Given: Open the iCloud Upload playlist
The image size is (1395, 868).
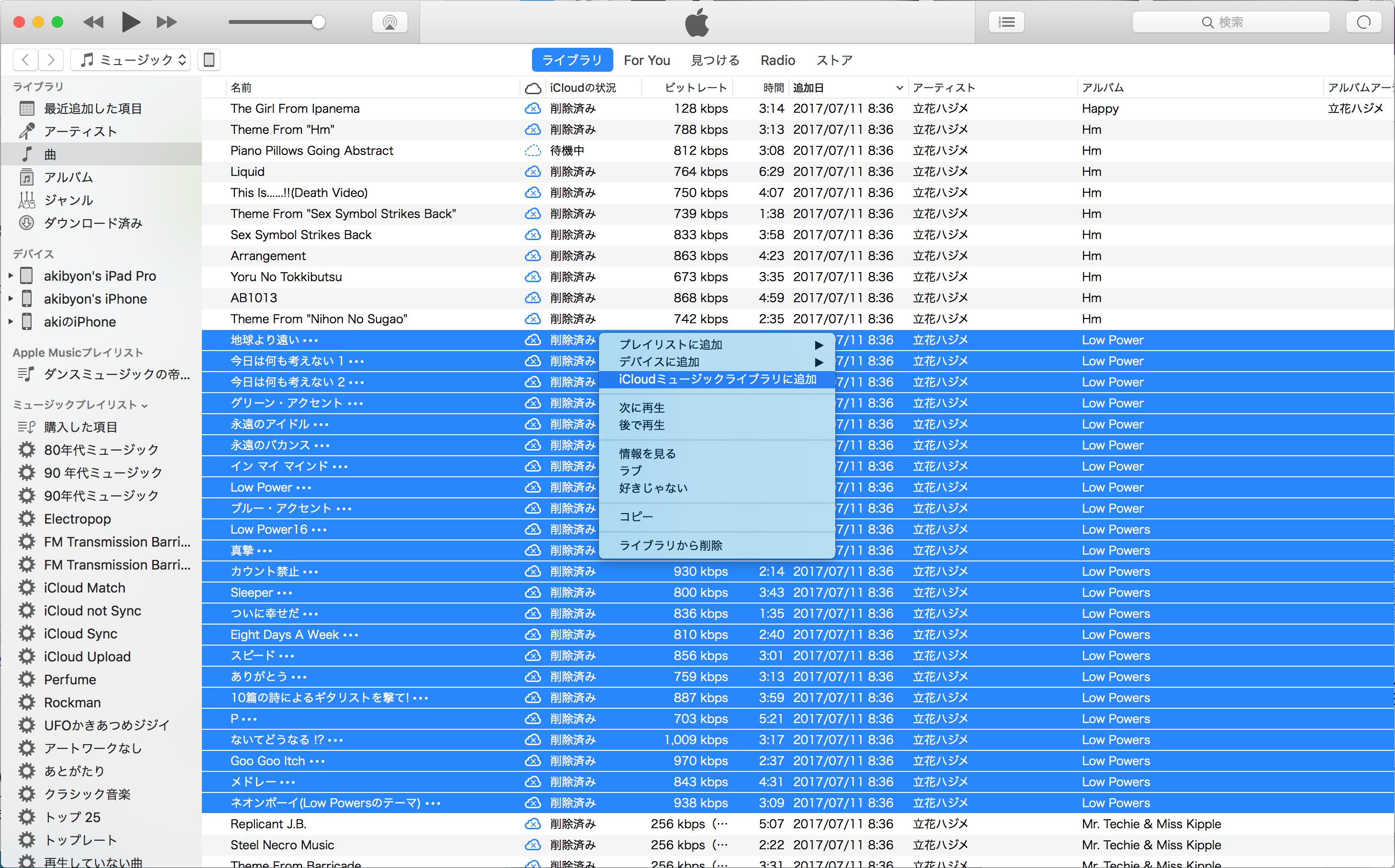Looking at the screenshot, I should [101, 657].
